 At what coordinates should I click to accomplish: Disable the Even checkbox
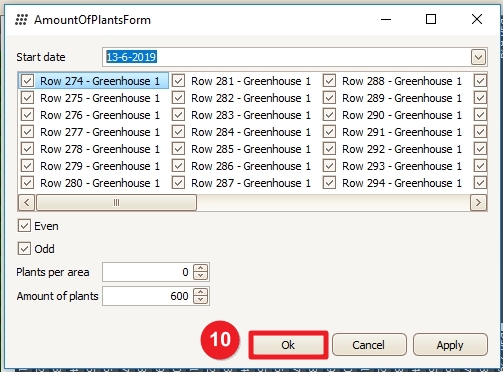[x=24, y=226]
